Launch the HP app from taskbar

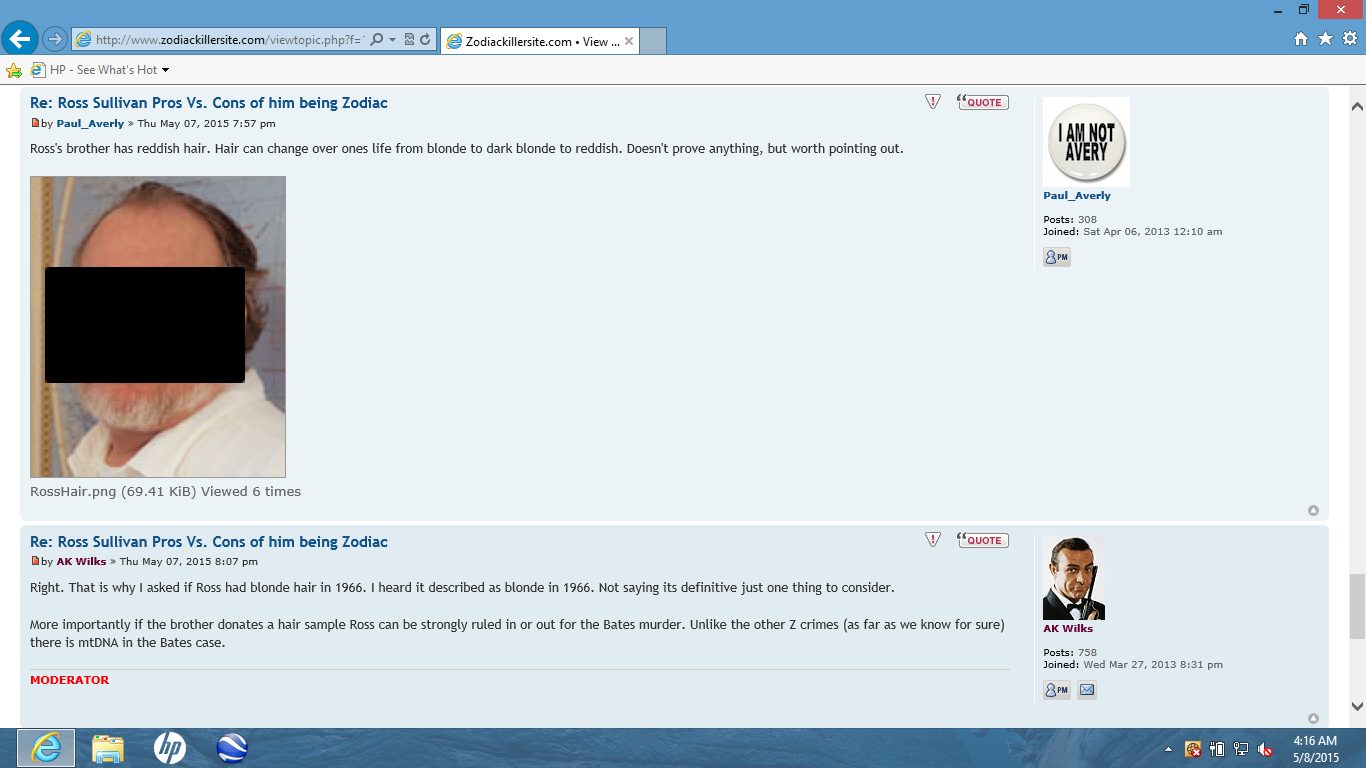170,748
